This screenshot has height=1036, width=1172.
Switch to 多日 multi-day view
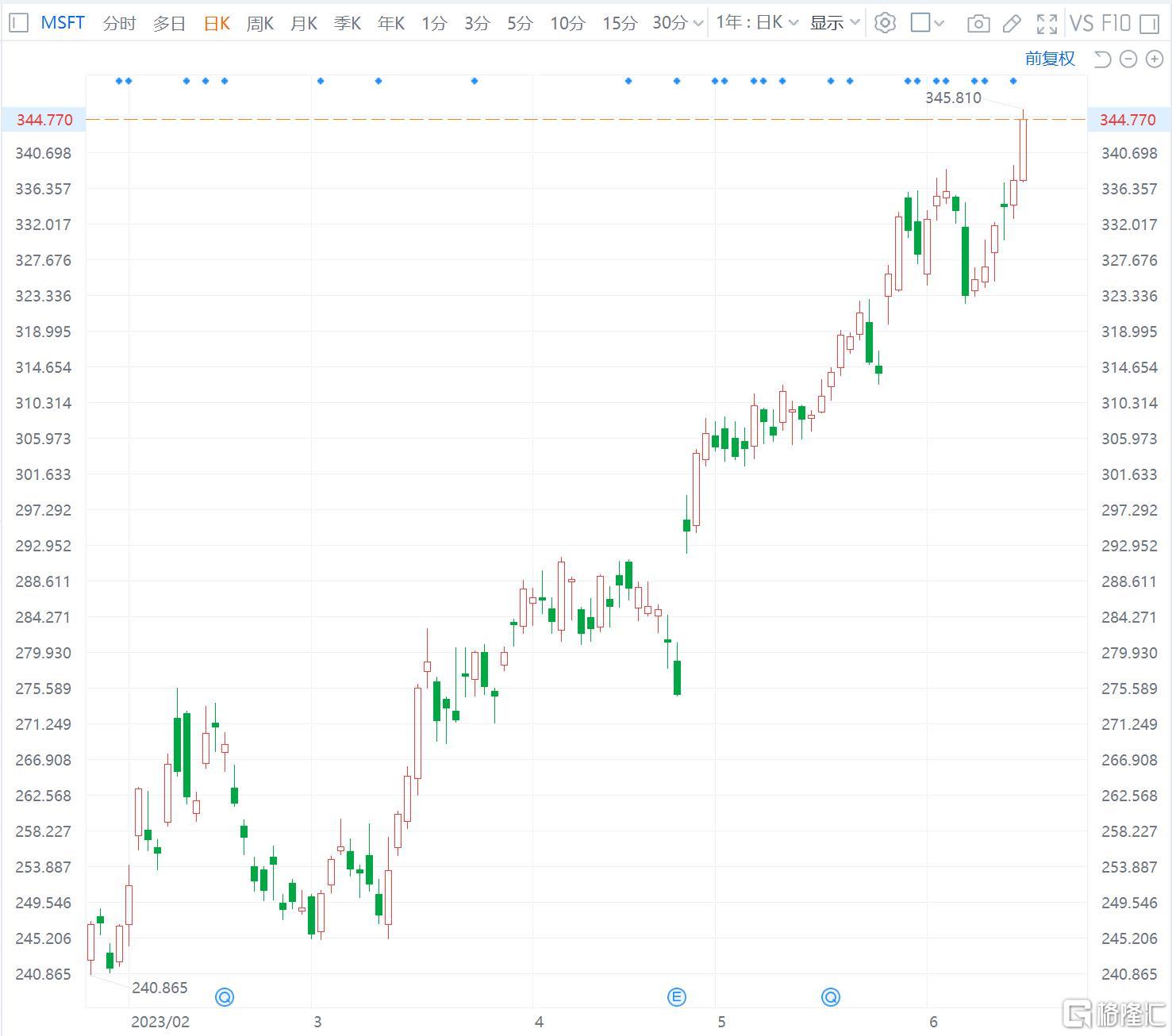169,24
